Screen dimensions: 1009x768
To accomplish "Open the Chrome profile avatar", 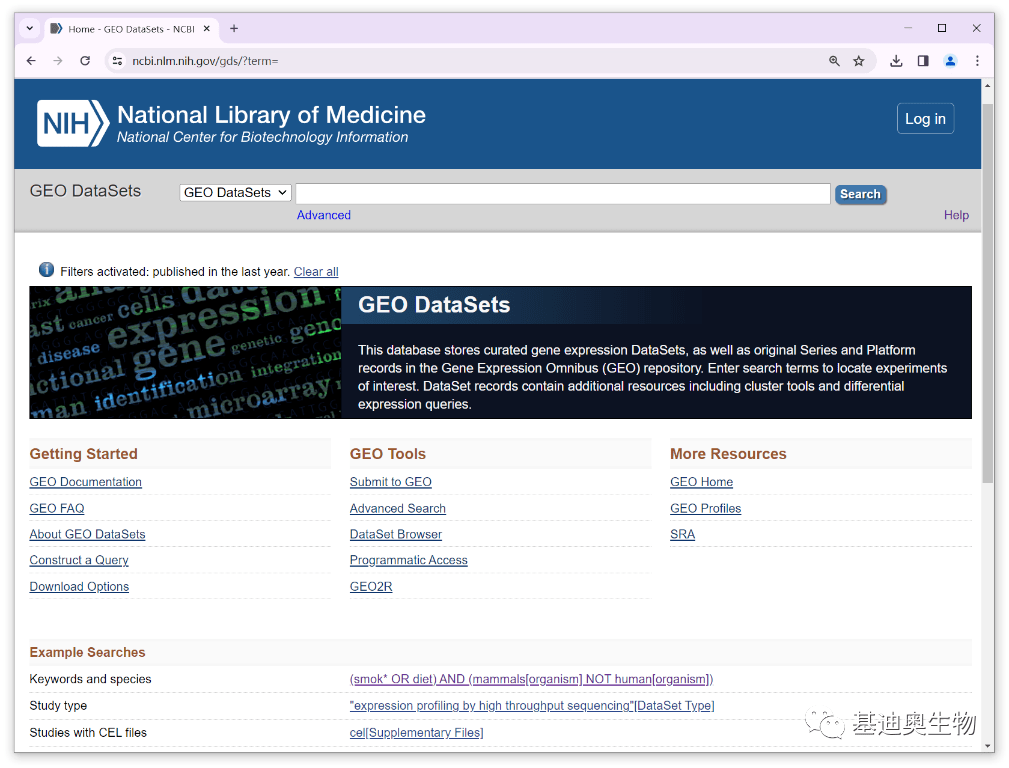I will [950, 61].
